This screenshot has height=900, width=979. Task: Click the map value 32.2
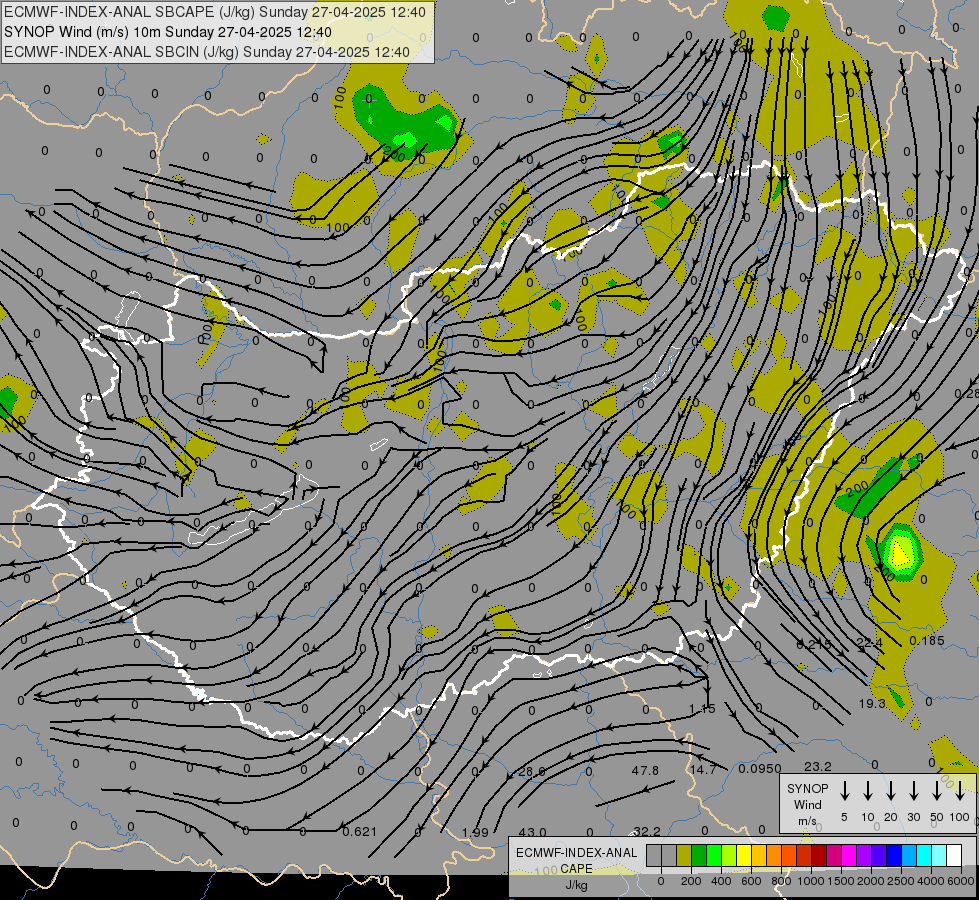point(647,831)
